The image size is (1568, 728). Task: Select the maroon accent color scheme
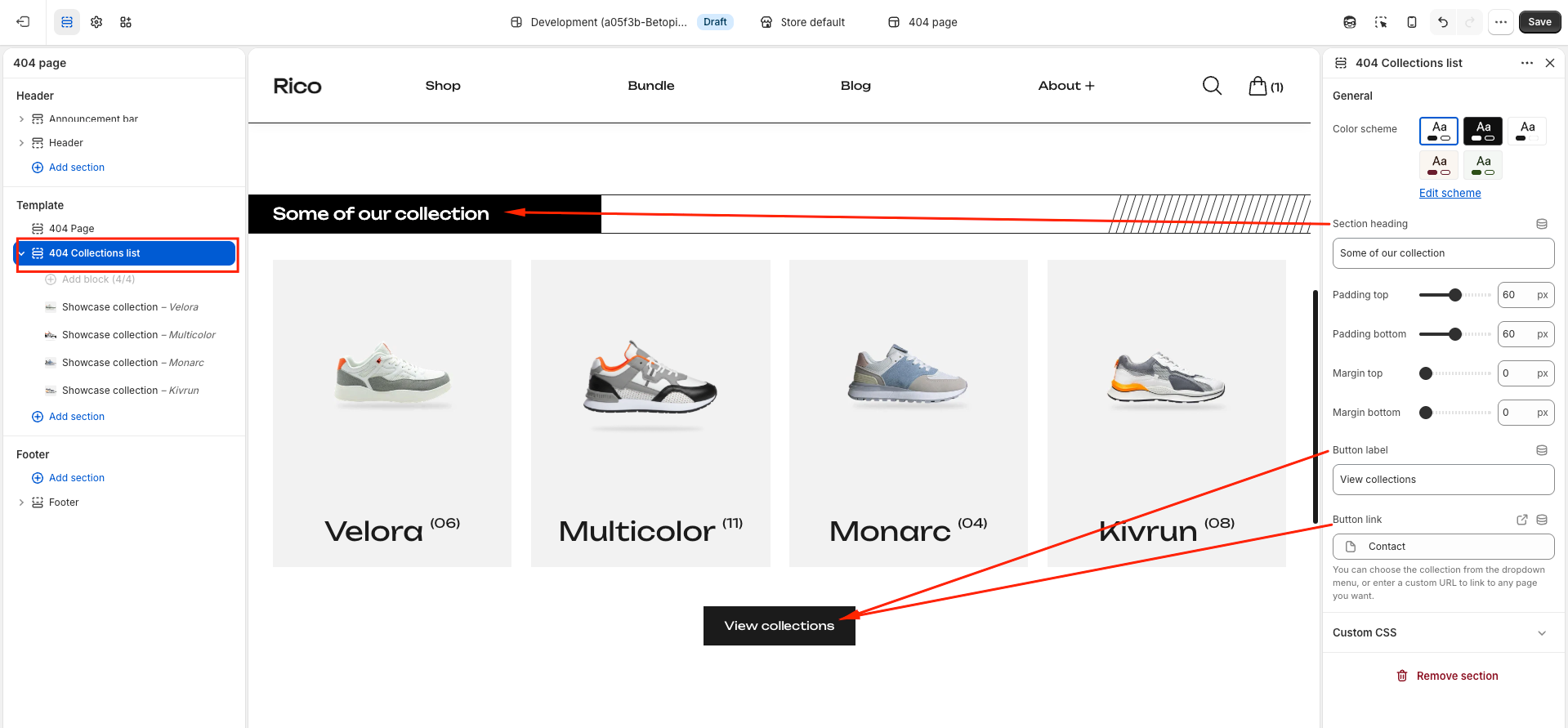(1439, 165)
